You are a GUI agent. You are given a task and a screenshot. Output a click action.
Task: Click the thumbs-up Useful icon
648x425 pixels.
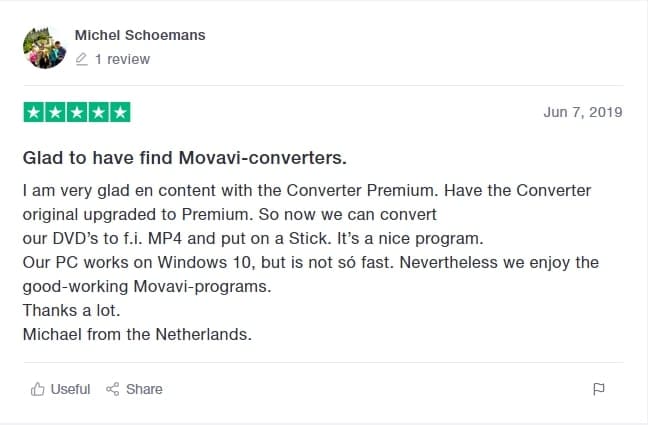pyautogui.click(x=38, y=389)
